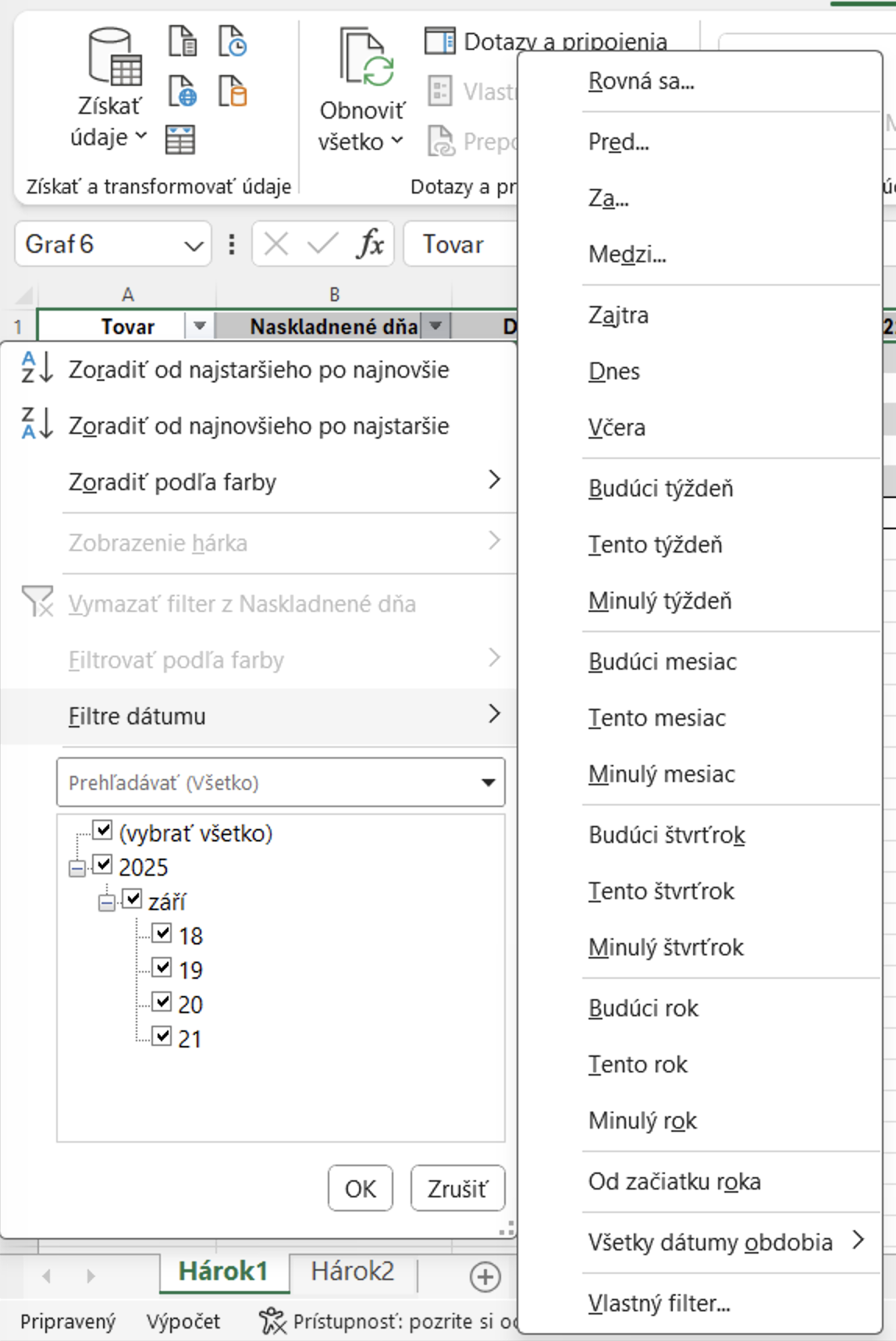Select column A header
Image resolution: width=896 pixels, height=1341 pixels.
[127, 294]
